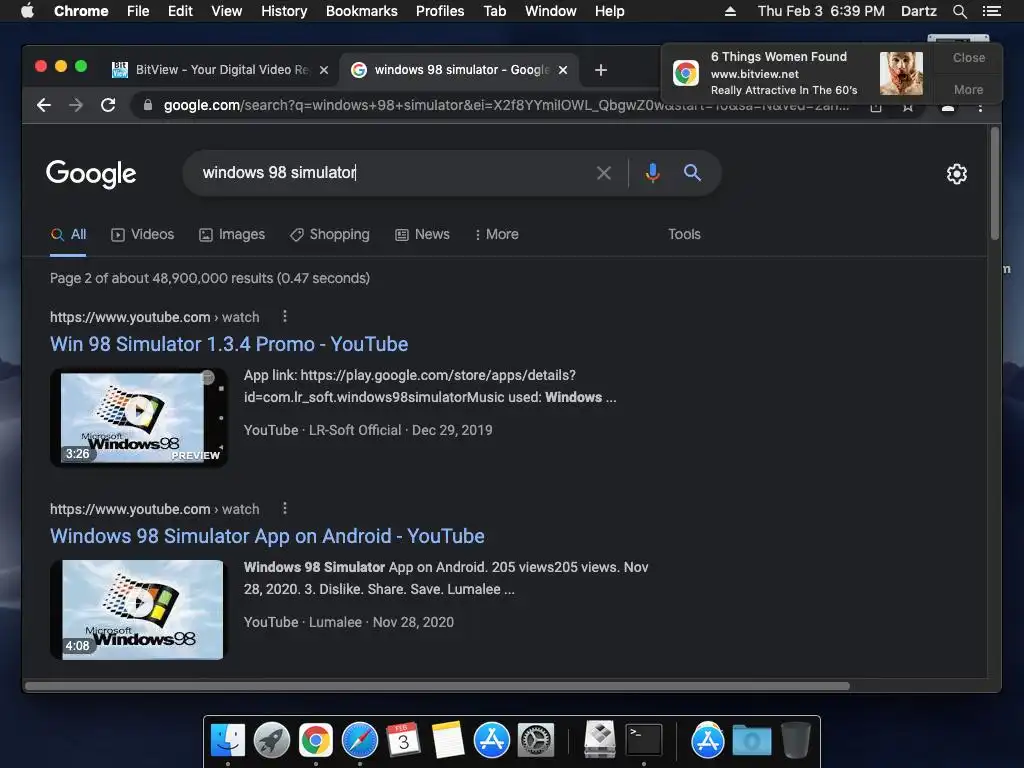Open the File menu
This screenshot has width=1024, height=768.
[x=138, y=11]
